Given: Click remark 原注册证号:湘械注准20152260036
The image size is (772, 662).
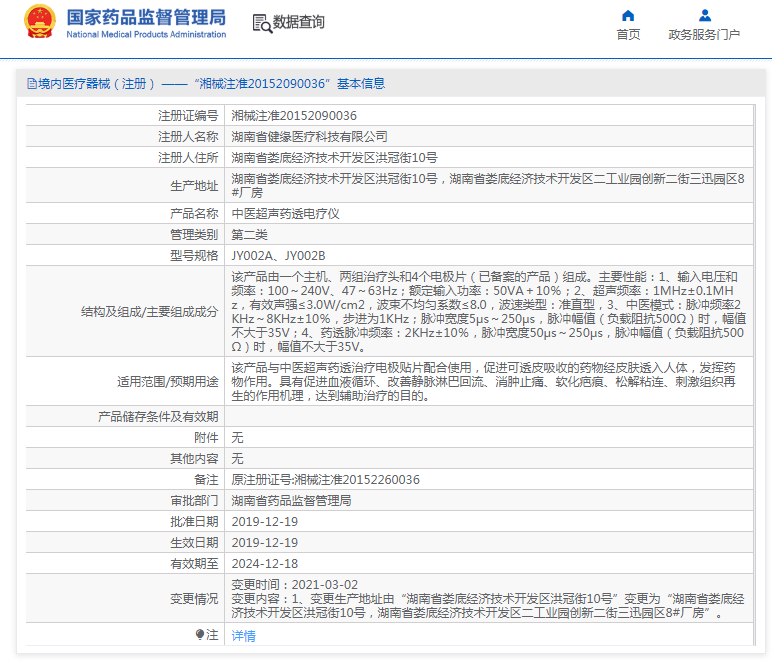Looking at the screenshot, I should pos(325,480).
